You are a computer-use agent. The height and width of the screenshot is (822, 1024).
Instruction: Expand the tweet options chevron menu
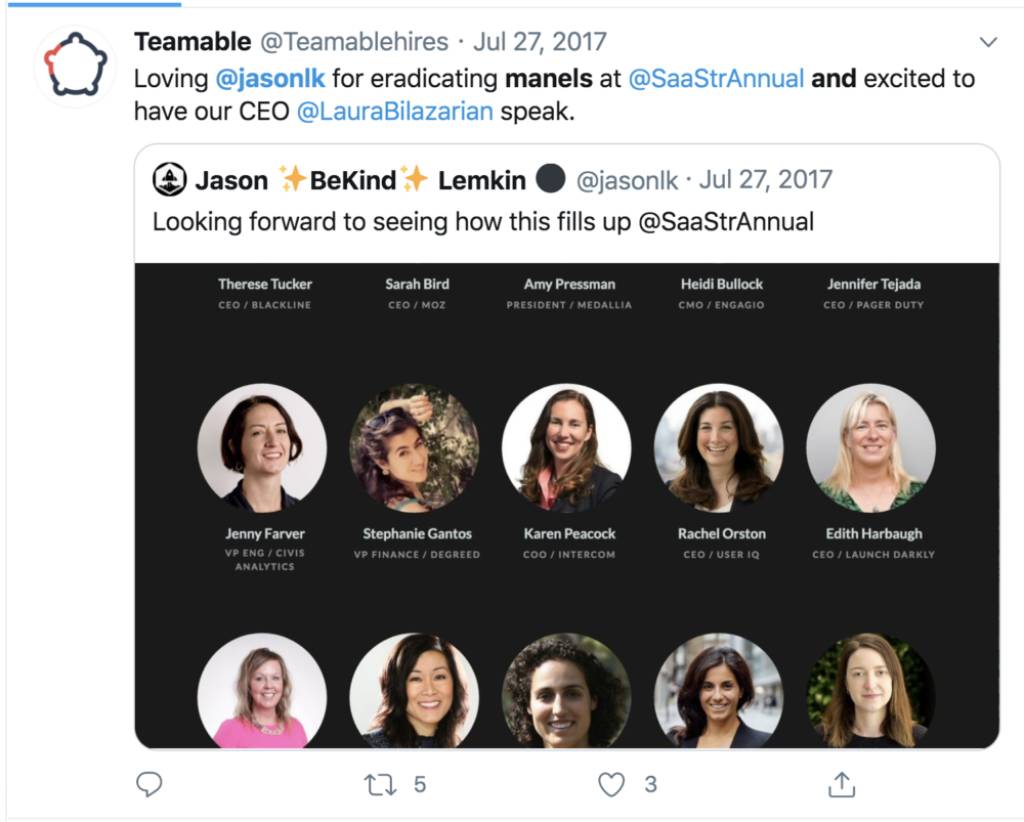pyautogui.click(x=988, y=42)
